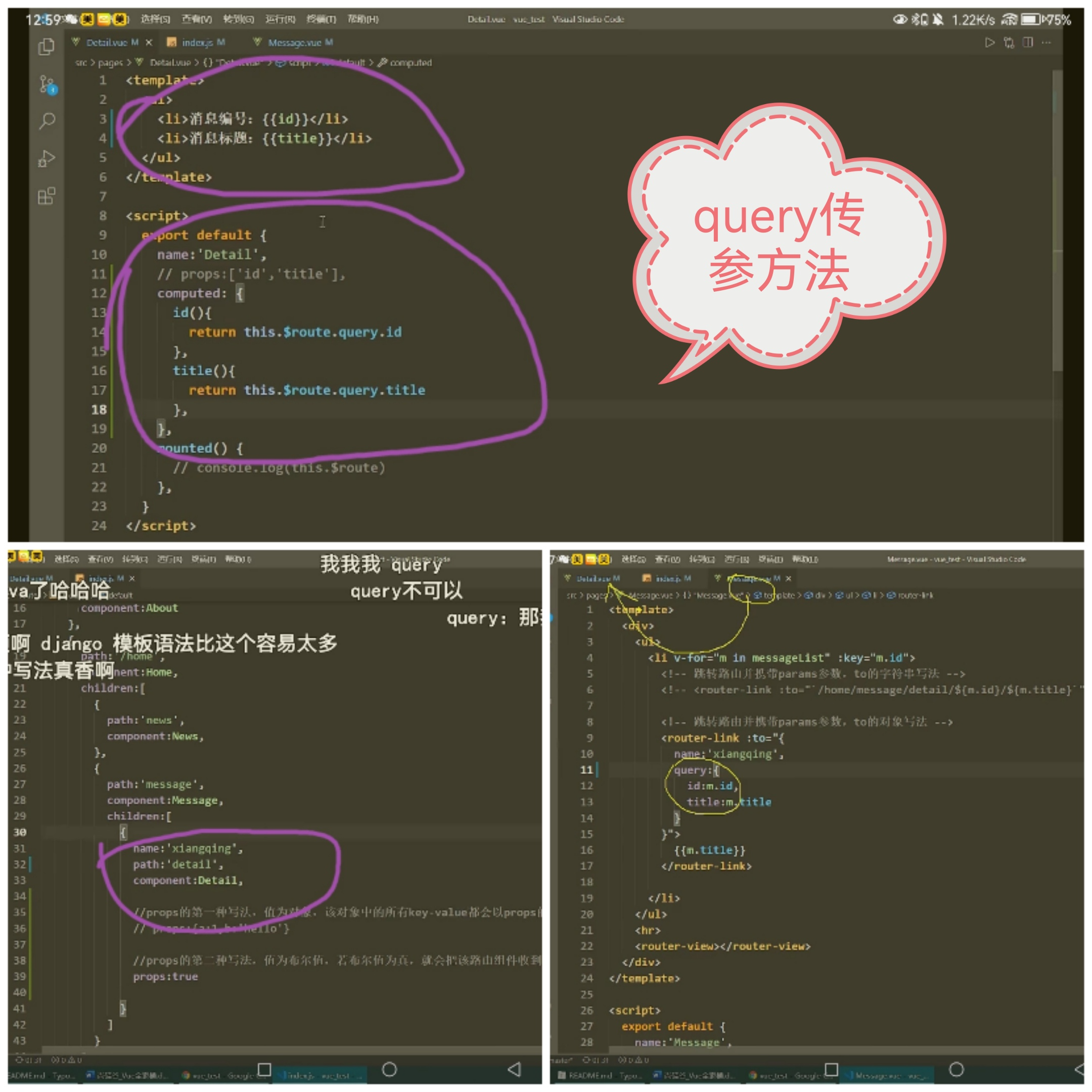Open the Search view icon
Image resolution: width=1092 pixels, height=1092 pixels.
click(x=47, y=121)
